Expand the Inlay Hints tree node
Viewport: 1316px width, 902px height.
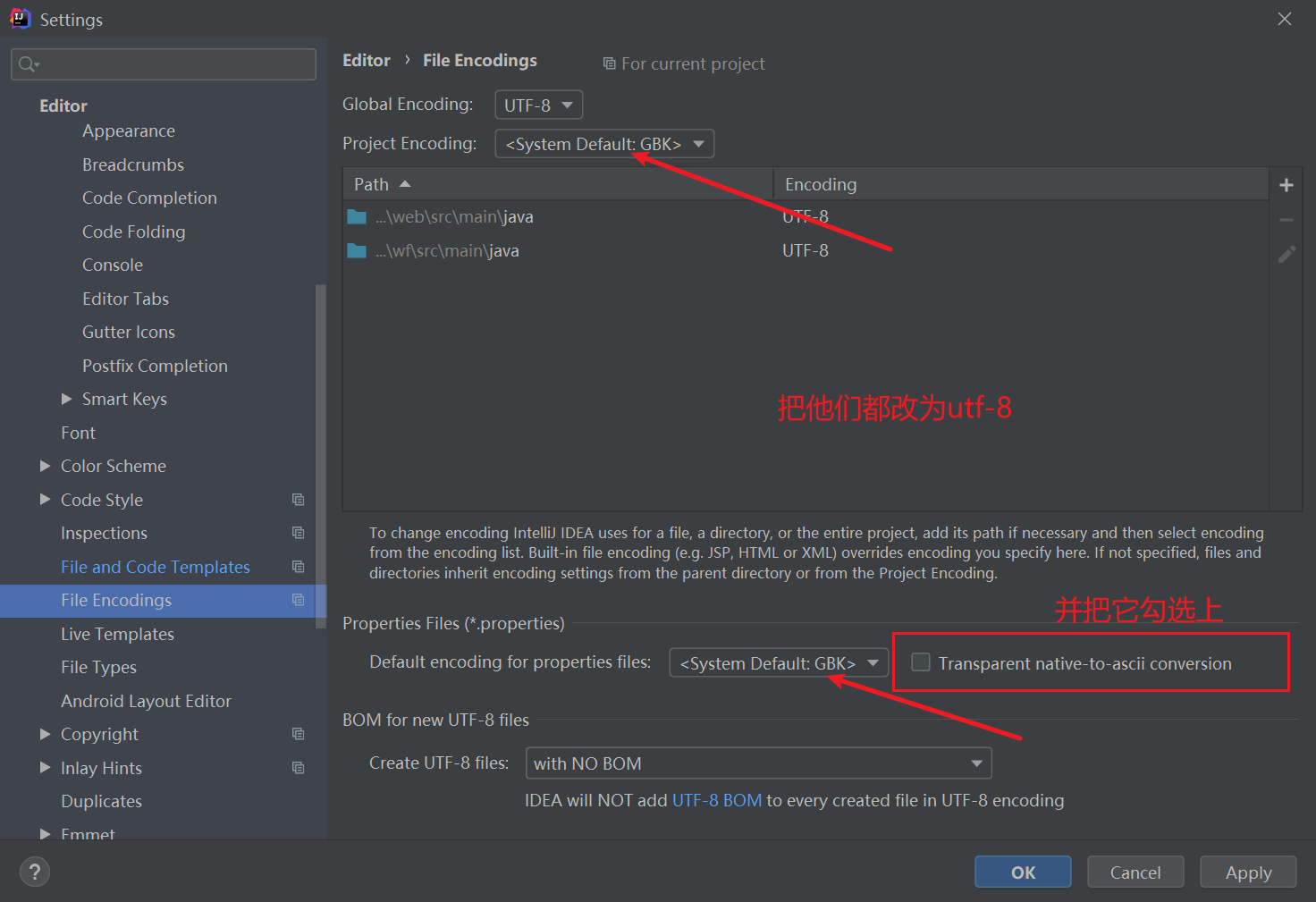[45, 768]
